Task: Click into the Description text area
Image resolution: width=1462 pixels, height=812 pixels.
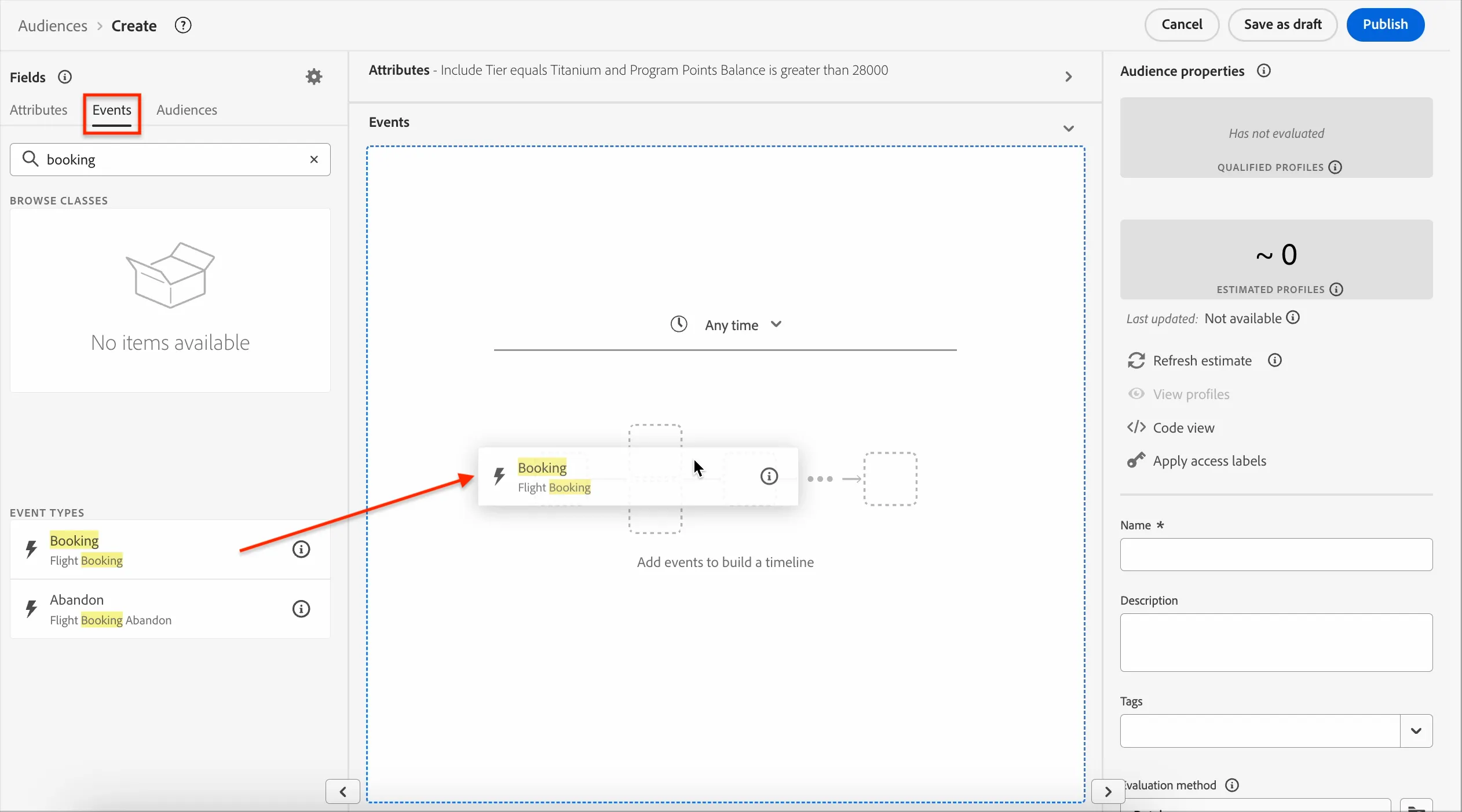Action: tap(1276, 643)
